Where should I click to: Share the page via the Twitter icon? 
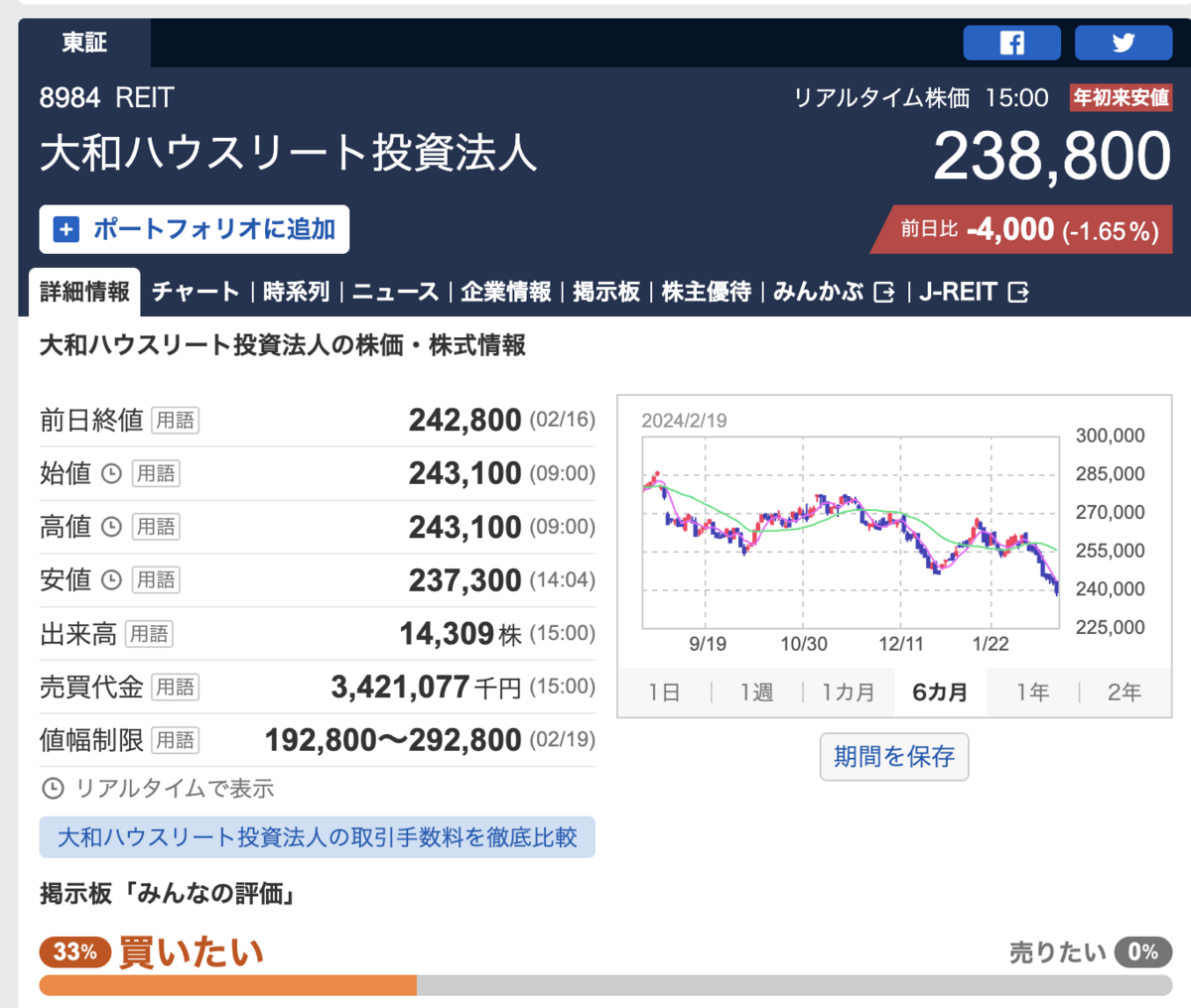(x=1124, y=43)
